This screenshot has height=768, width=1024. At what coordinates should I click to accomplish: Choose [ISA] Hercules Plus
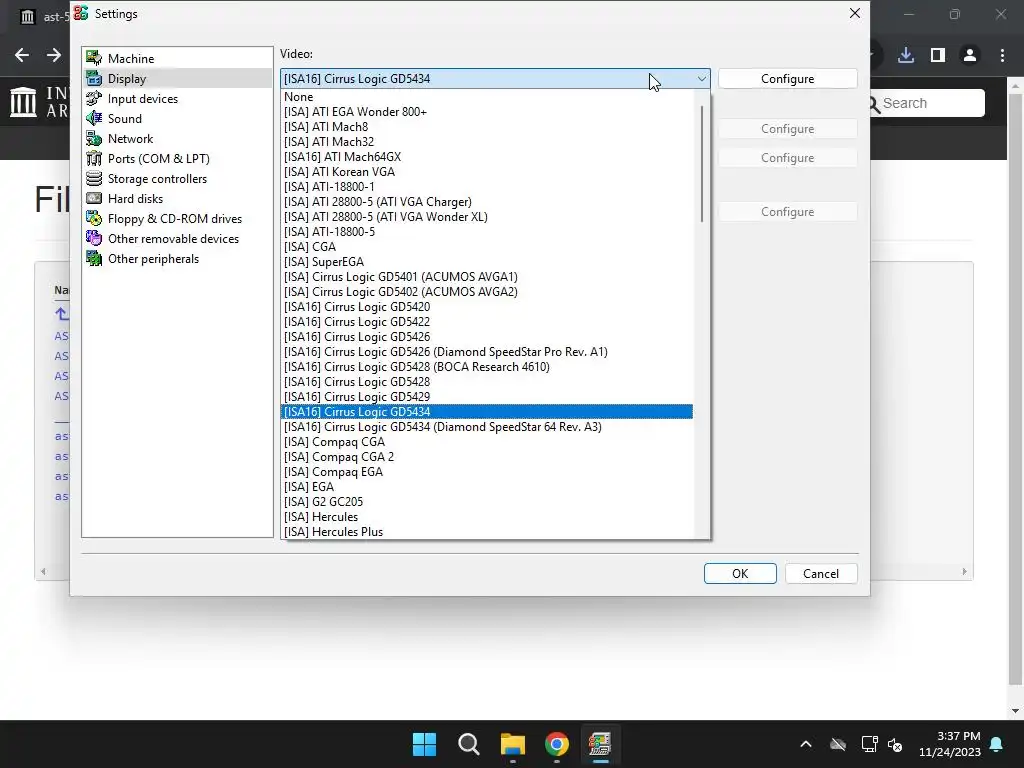(487, 532)
